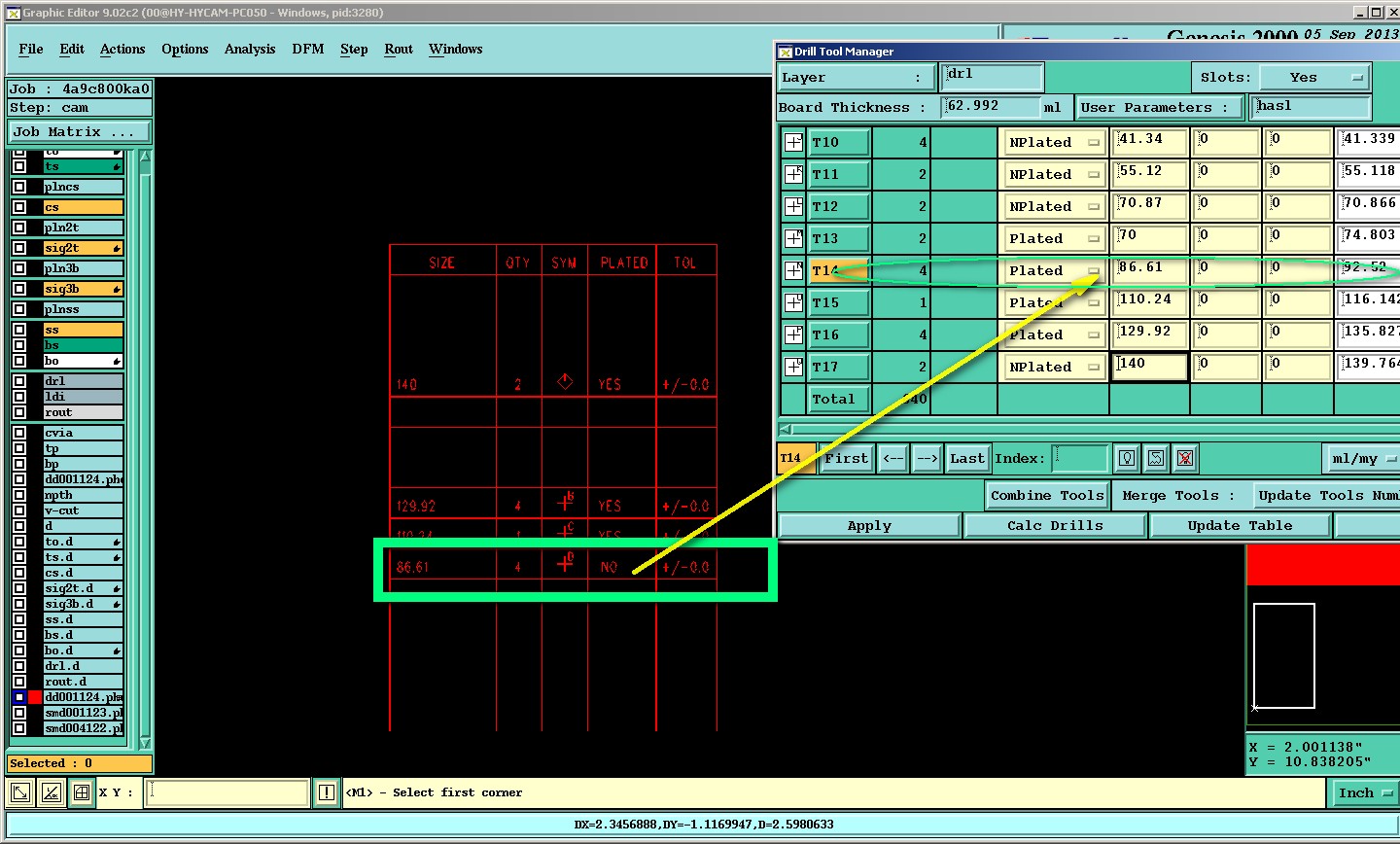Click the T10 row plus icon
Viewport: 1400px width, 844px height.
[x=793, y=142]
